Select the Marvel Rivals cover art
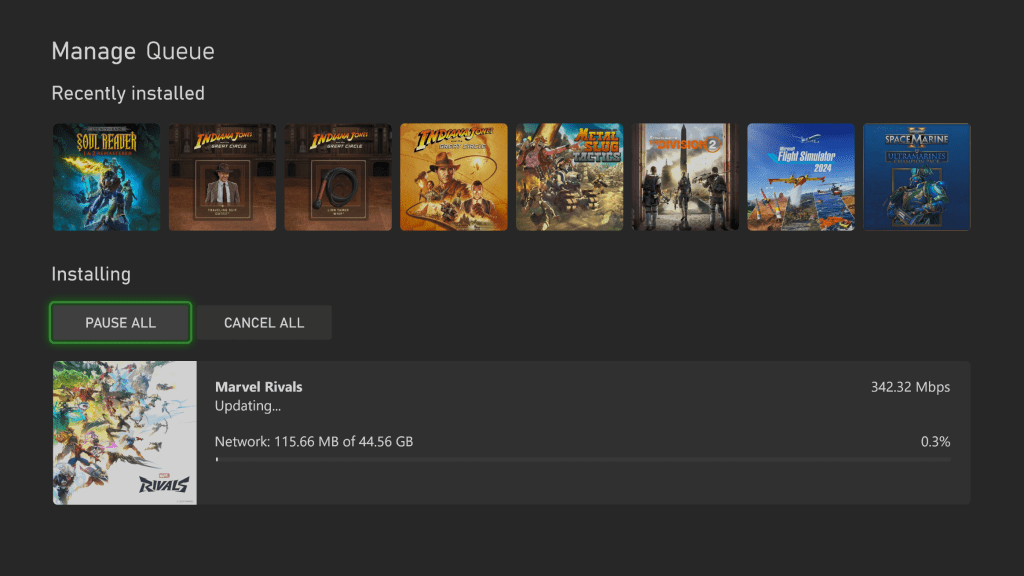The width and height of the screenshot is (1024, 576). click(125, 433)
